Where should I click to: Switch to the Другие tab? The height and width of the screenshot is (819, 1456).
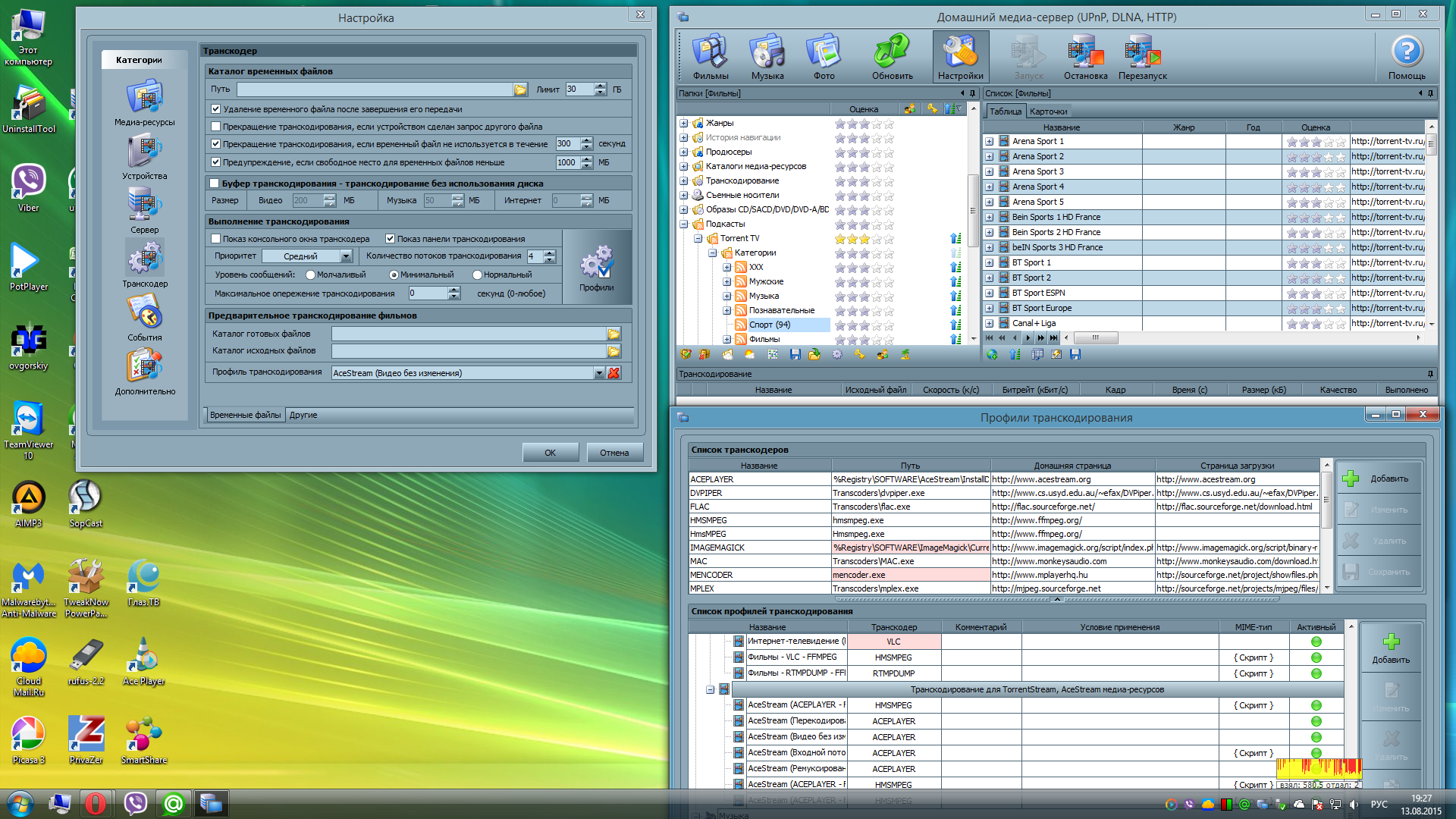coord(303,416)
